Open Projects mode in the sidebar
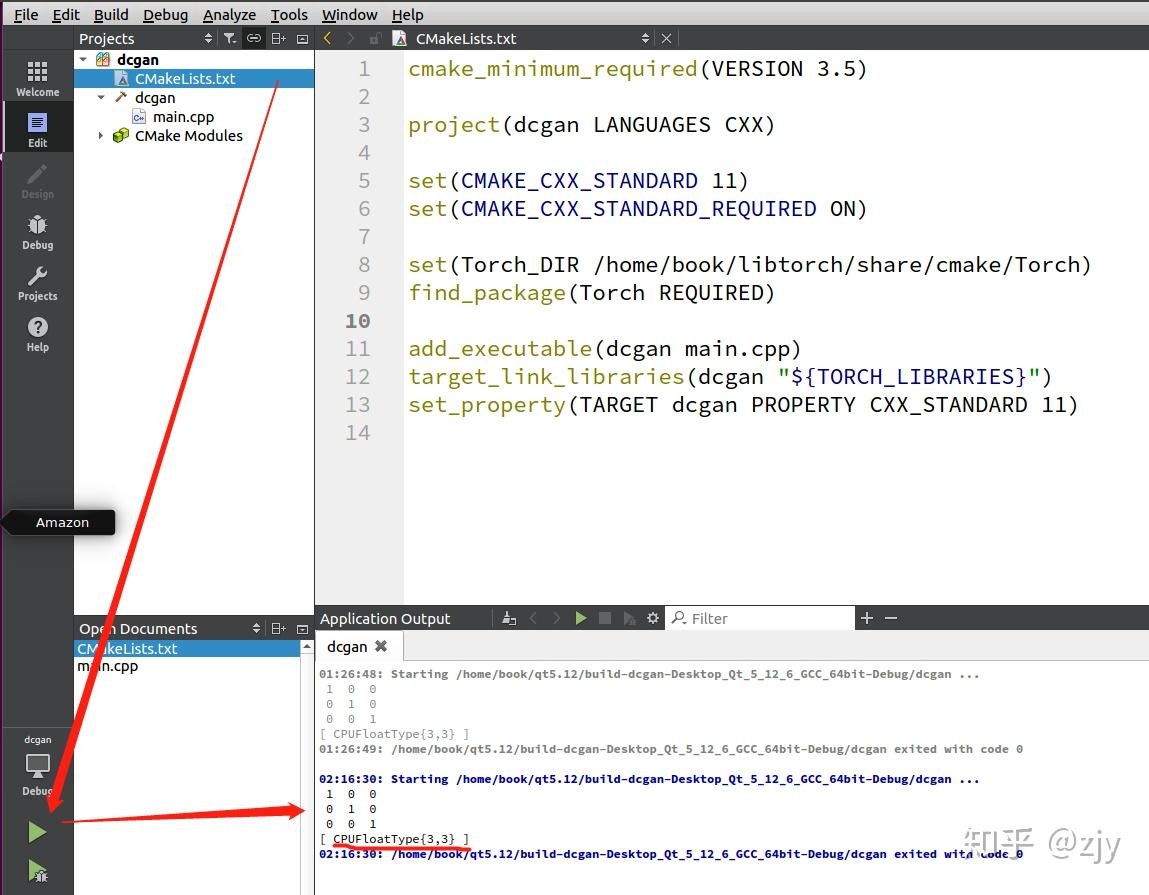Viewport: 1149px width, 895px height. [x=37, y=283]
